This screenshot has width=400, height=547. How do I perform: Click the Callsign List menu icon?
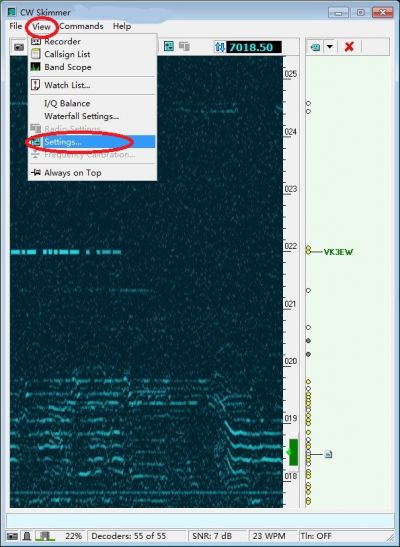point(36,54)
